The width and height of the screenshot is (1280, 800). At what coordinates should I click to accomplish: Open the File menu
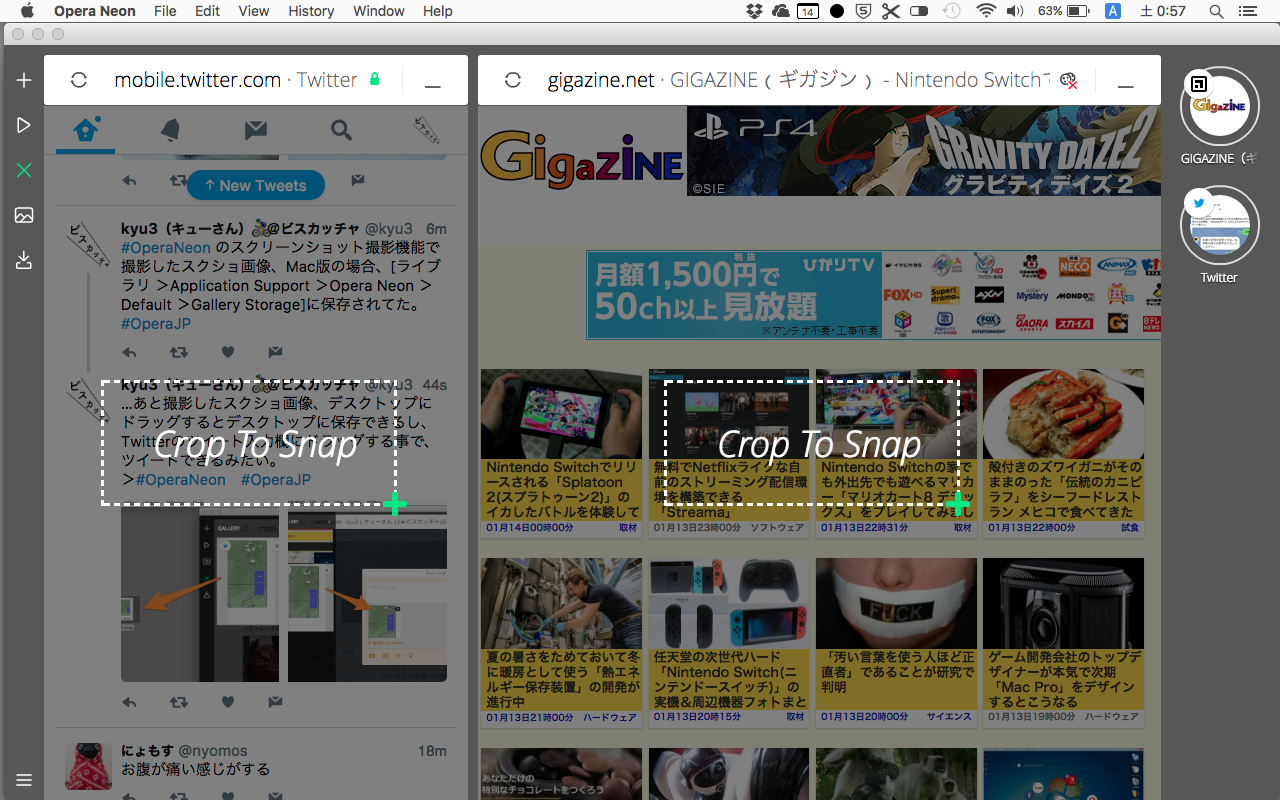tap(165, 11)
